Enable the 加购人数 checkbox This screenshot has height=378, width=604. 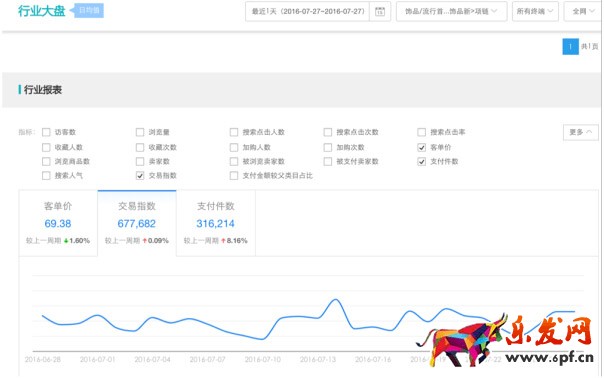(234, 147)
